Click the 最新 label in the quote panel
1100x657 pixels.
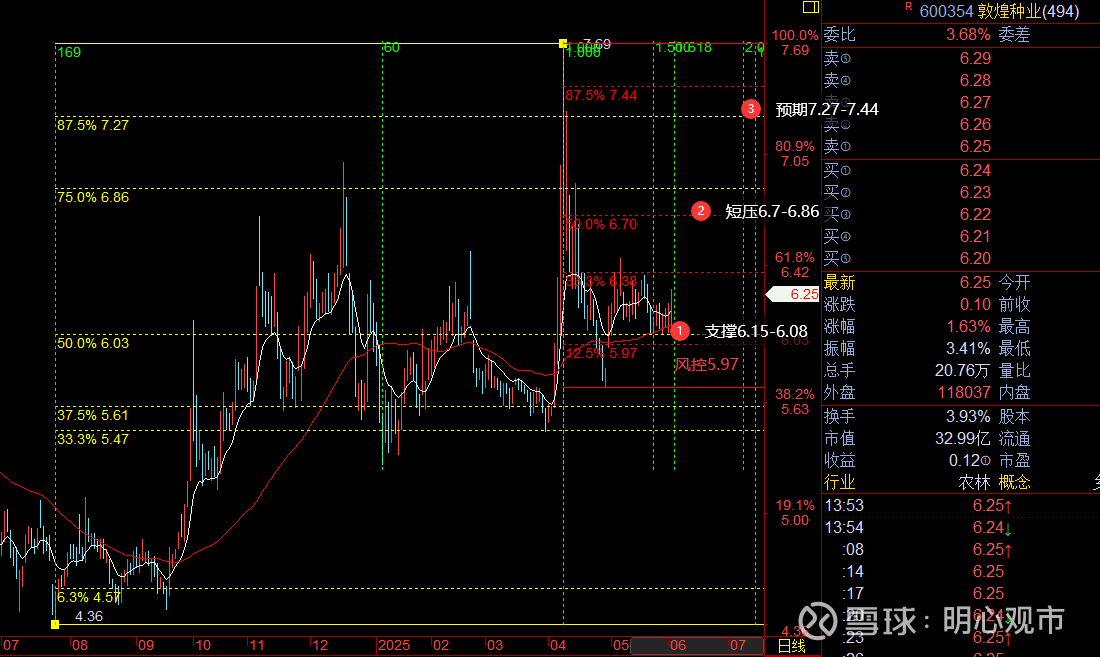coord(839,283)
